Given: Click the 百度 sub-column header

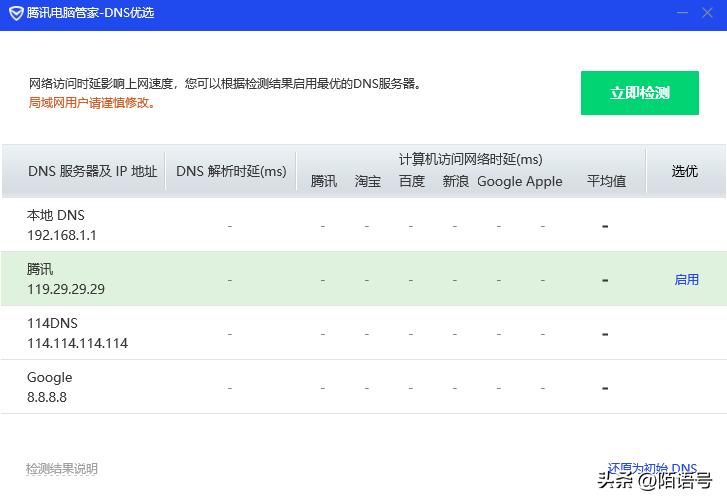Looking at the screenshot, I should [412, 181].
